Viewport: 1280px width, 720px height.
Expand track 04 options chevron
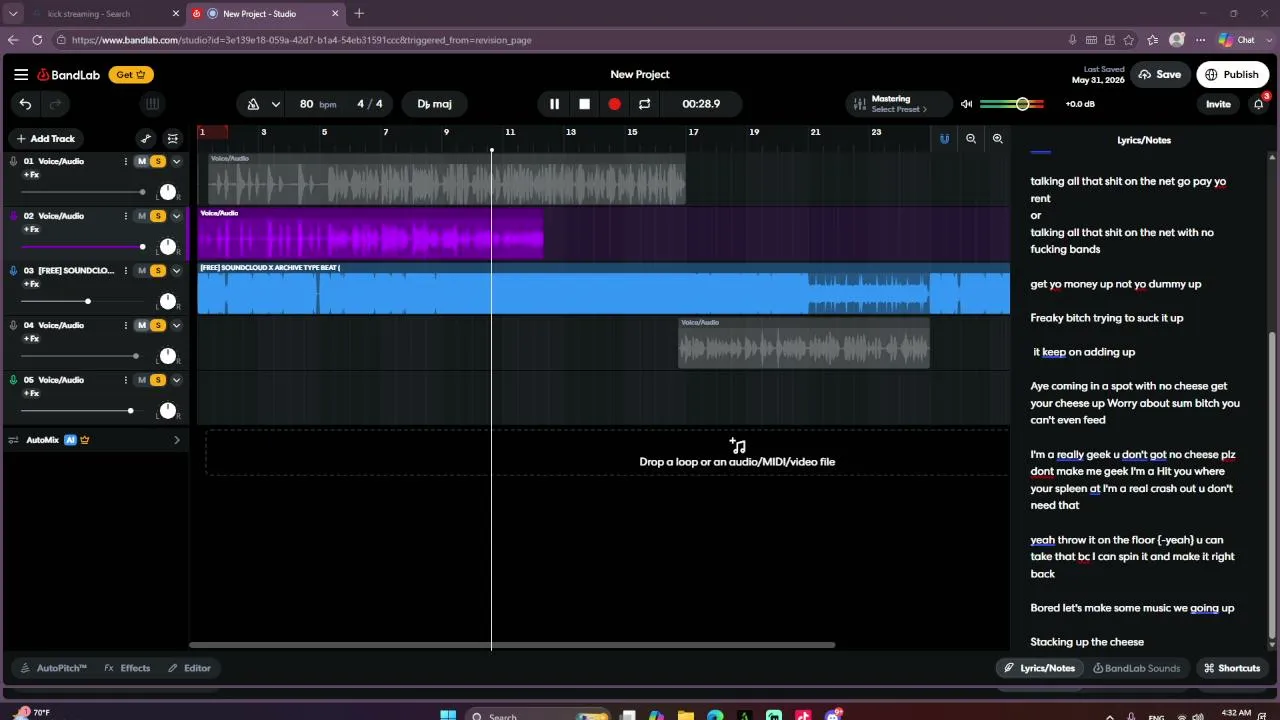(x=177, y=325)
